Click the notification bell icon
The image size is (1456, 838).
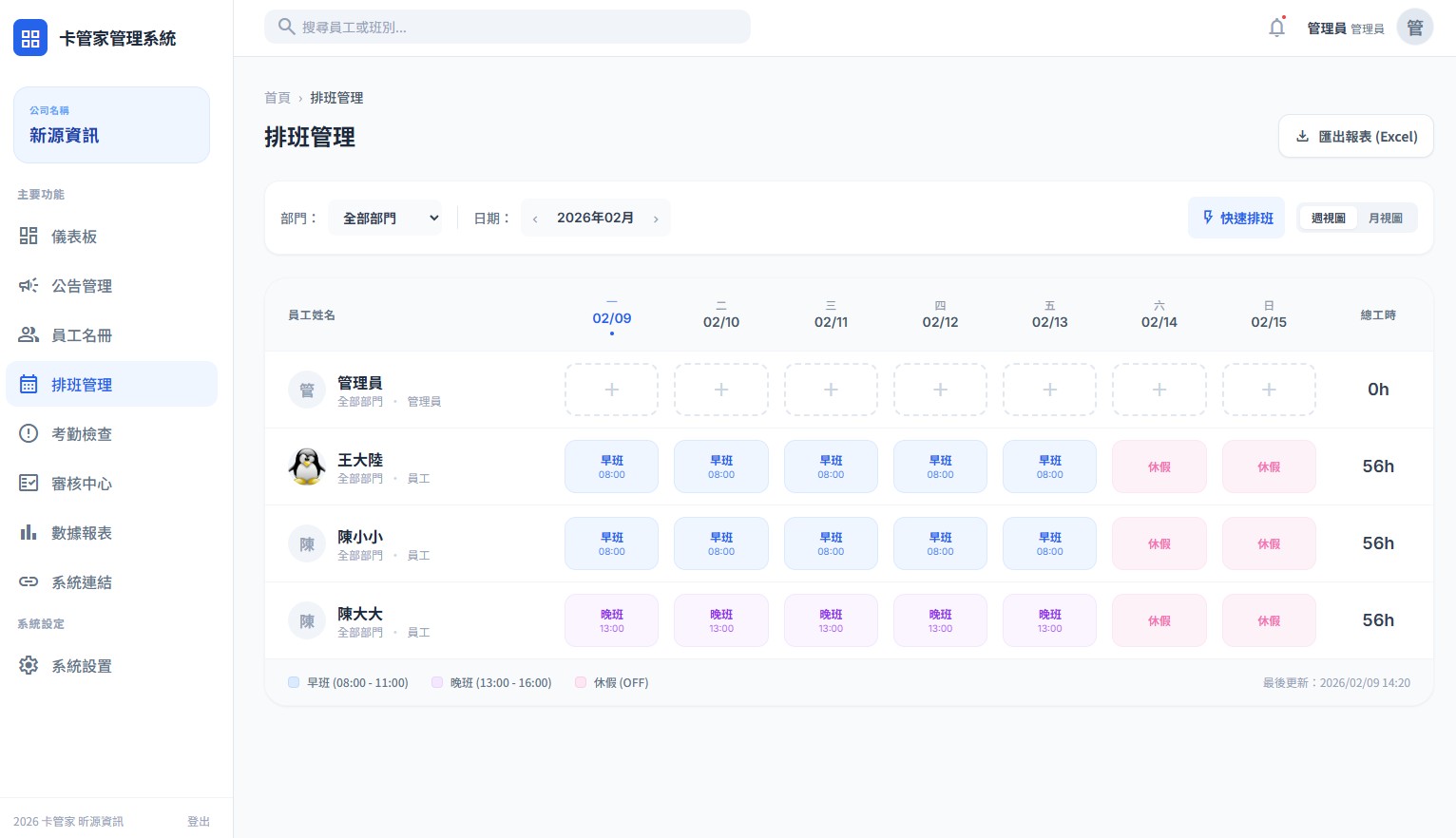click(x=1276, y=28)
